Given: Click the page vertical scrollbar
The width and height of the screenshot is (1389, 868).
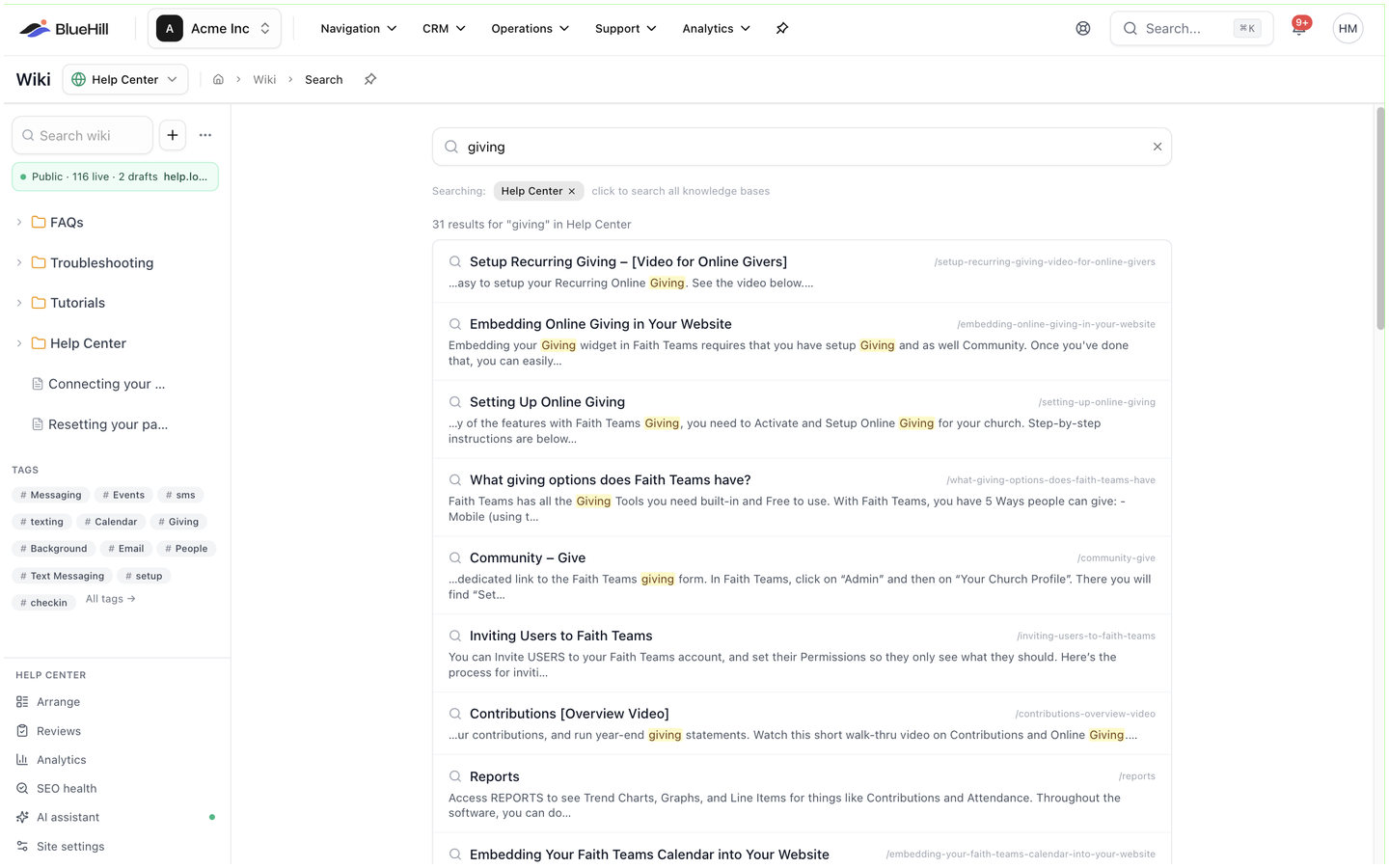Looking at the screenshot, I should pyautogui.click(x=1380, y=218).
